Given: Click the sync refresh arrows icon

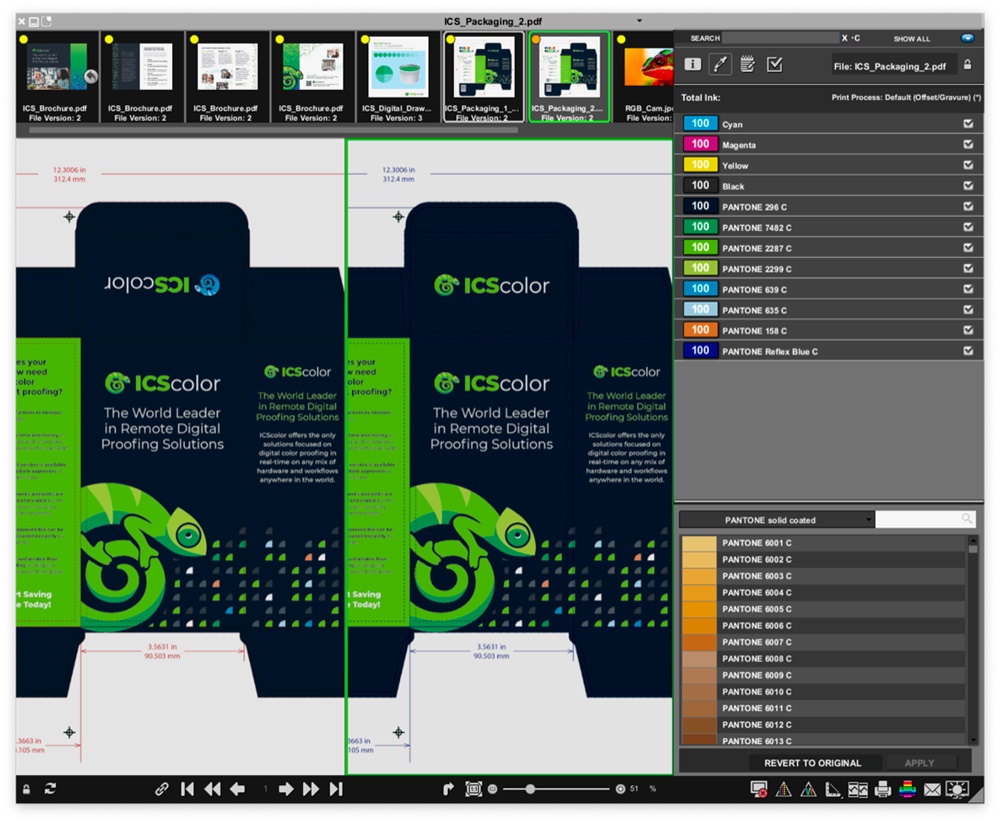Looking at the screenshot, I should (x=50, y=789).
